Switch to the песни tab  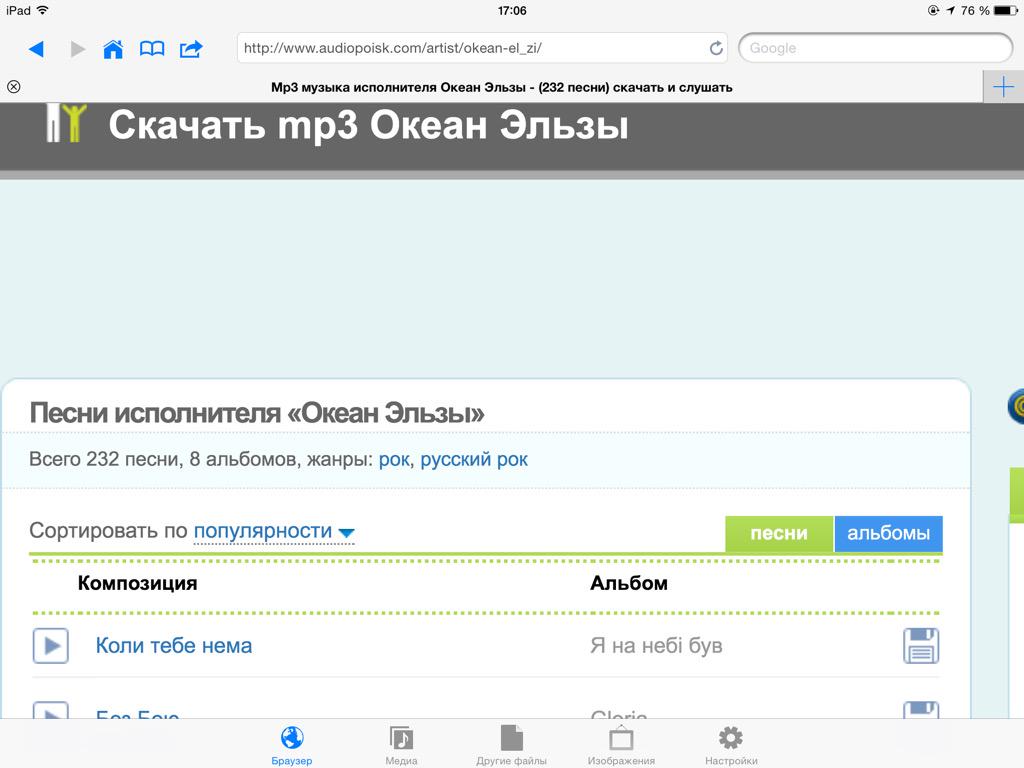point(779,534)
